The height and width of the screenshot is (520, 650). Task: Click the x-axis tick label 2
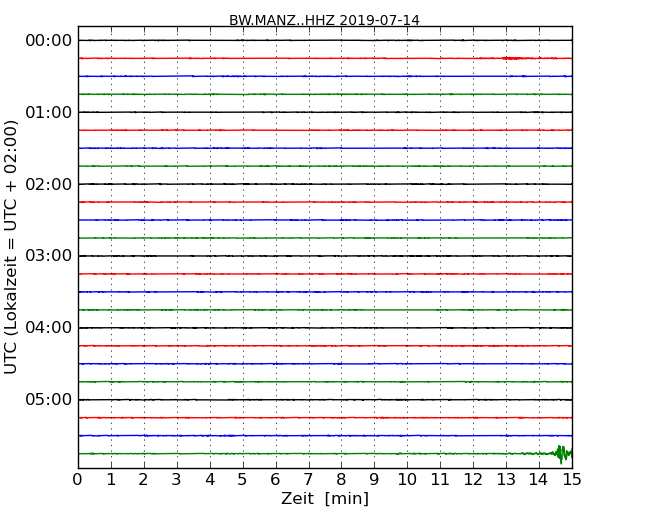[143, 480]
